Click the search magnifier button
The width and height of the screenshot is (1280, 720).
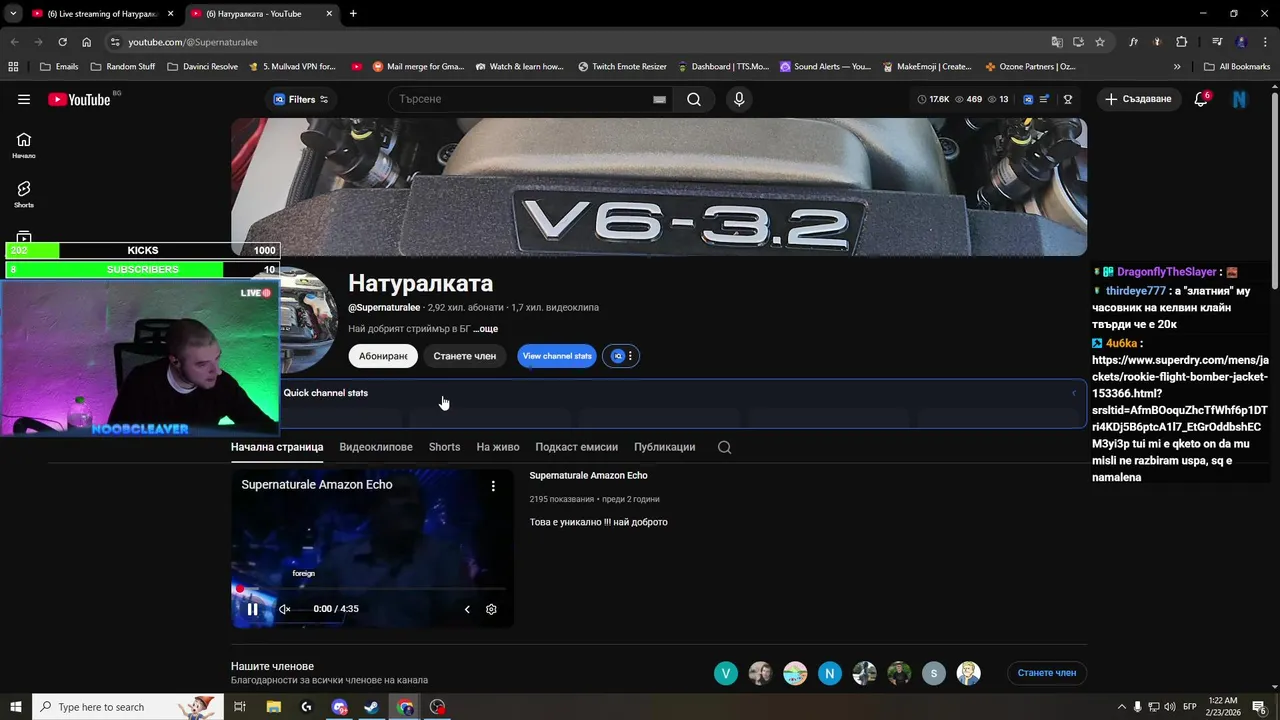pyautogui.click(x=694, y=99)
